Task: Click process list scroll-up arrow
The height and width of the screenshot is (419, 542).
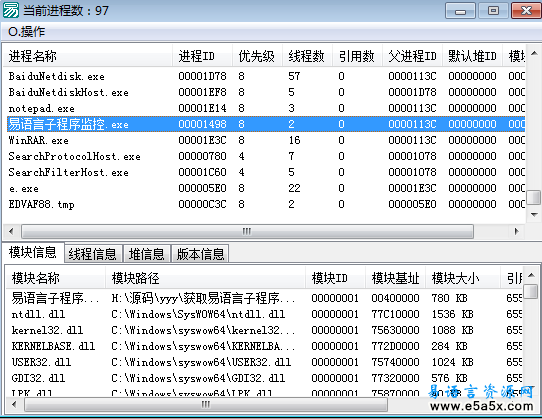Action: tap(534, 53)
